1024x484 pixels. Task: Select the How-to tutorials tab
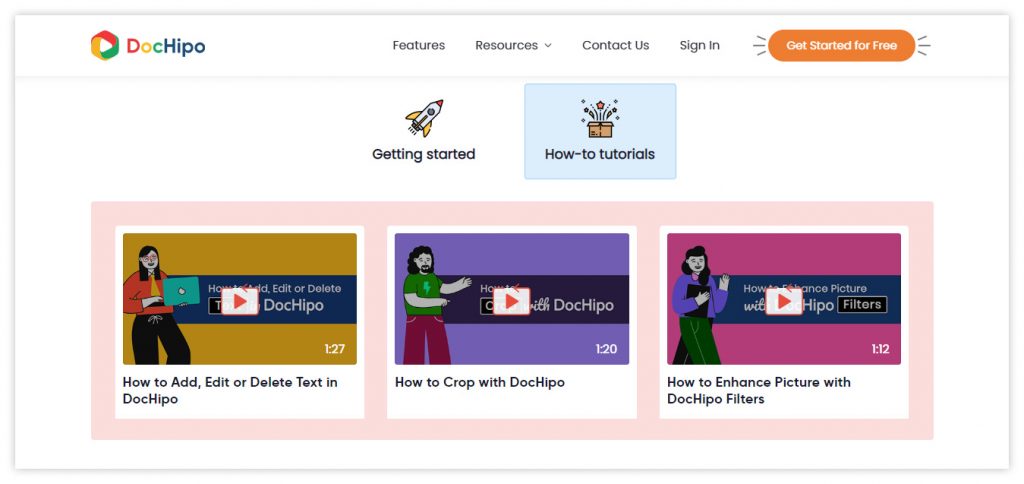[x=600, y=131]
